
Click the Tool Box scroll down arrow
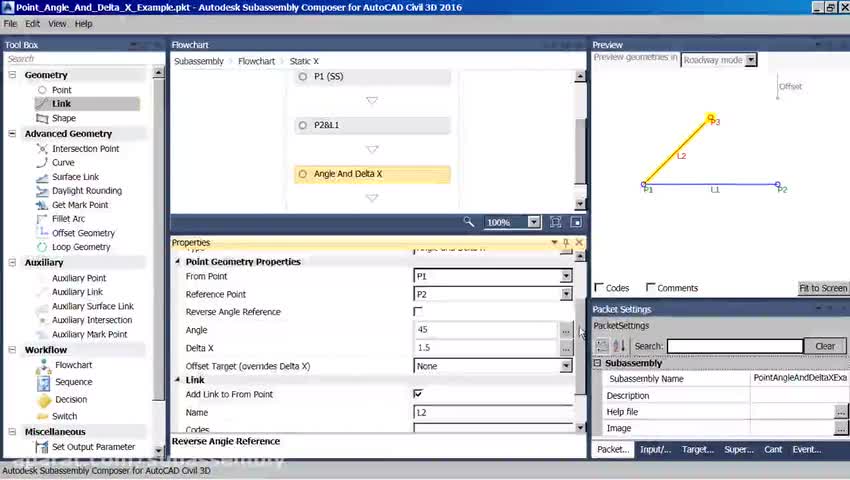coord(158,450)
